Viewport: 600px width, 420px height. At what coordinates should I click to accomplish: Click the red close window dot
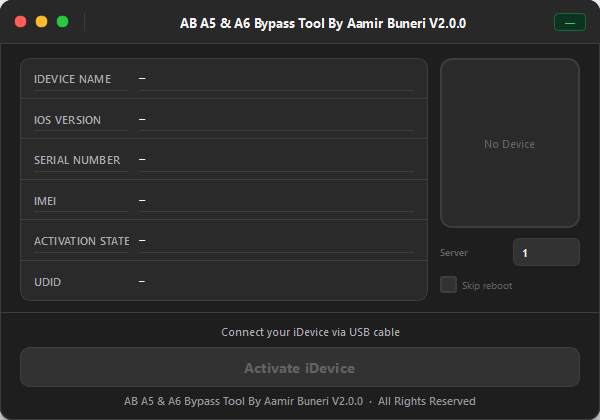(x=20, y=22)
